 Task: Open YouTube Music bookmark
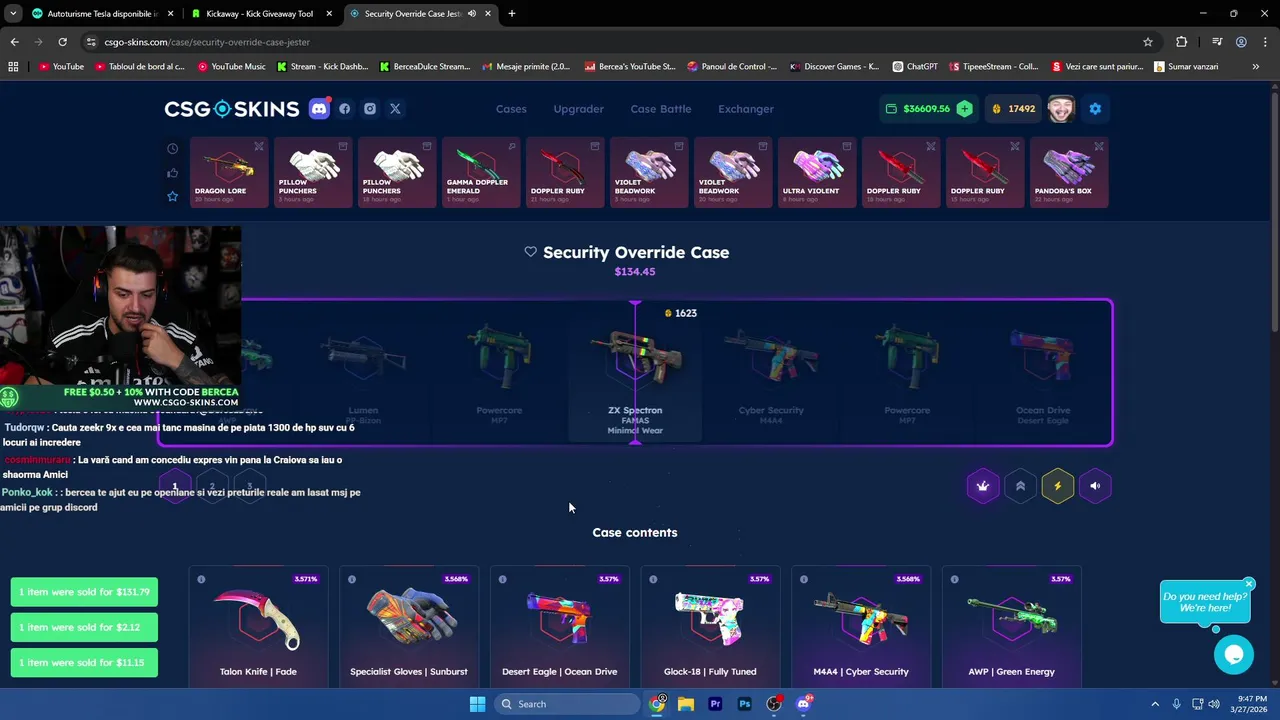(x=232, y=67)
